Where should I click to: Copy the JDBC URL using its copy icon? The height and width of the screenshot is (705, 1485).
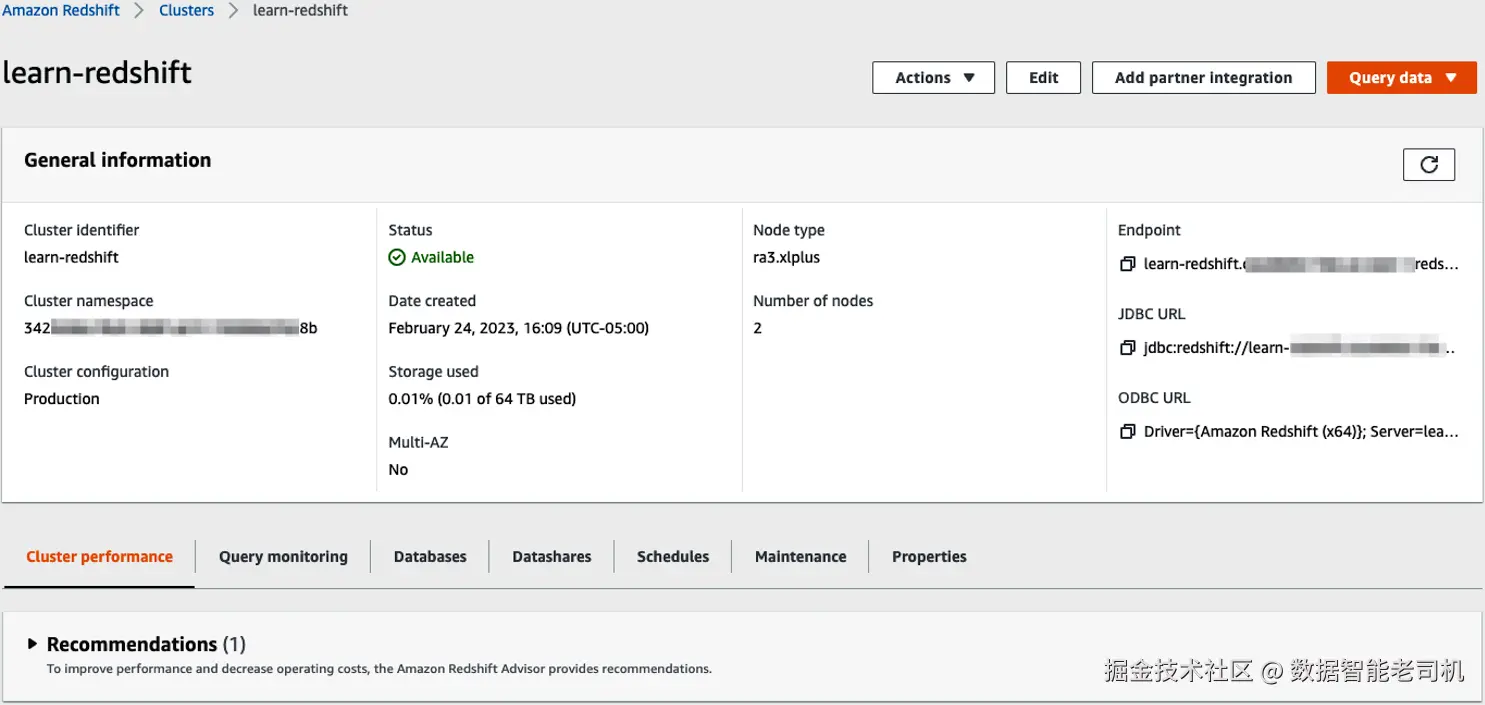(1128, 348)
